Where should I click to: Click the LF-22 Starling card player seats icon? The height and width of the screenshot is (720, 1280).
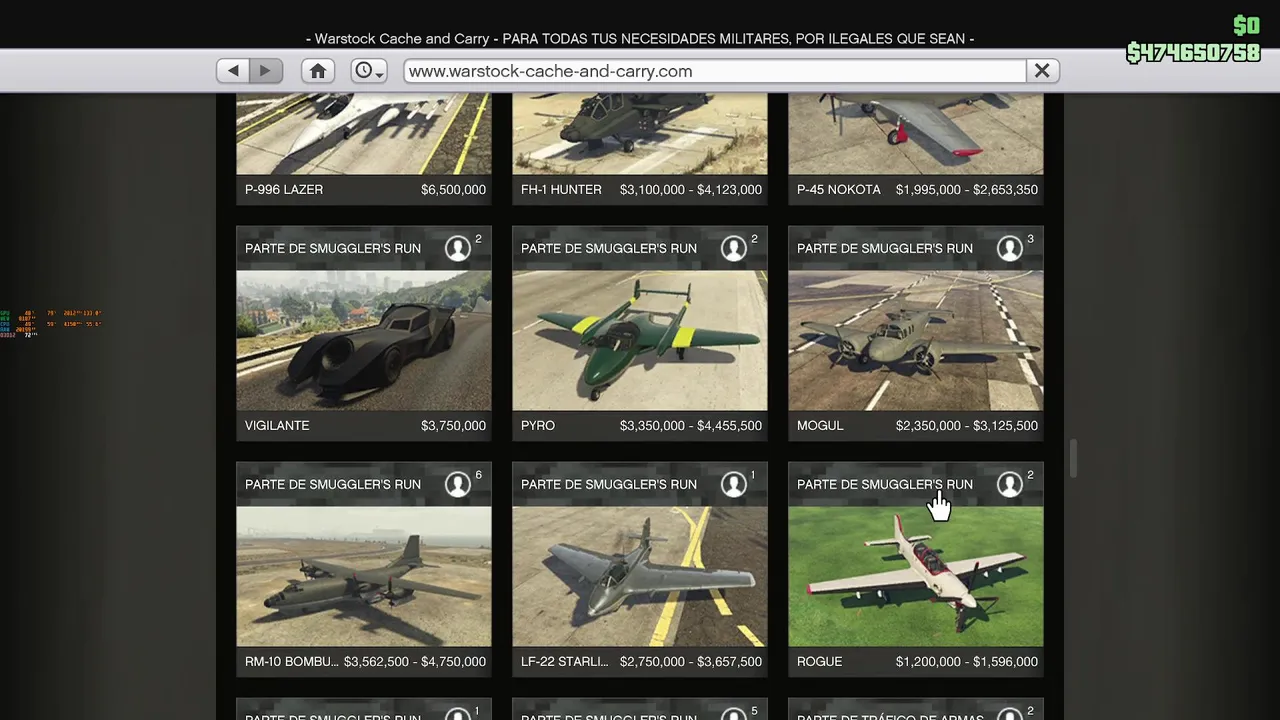734,484
